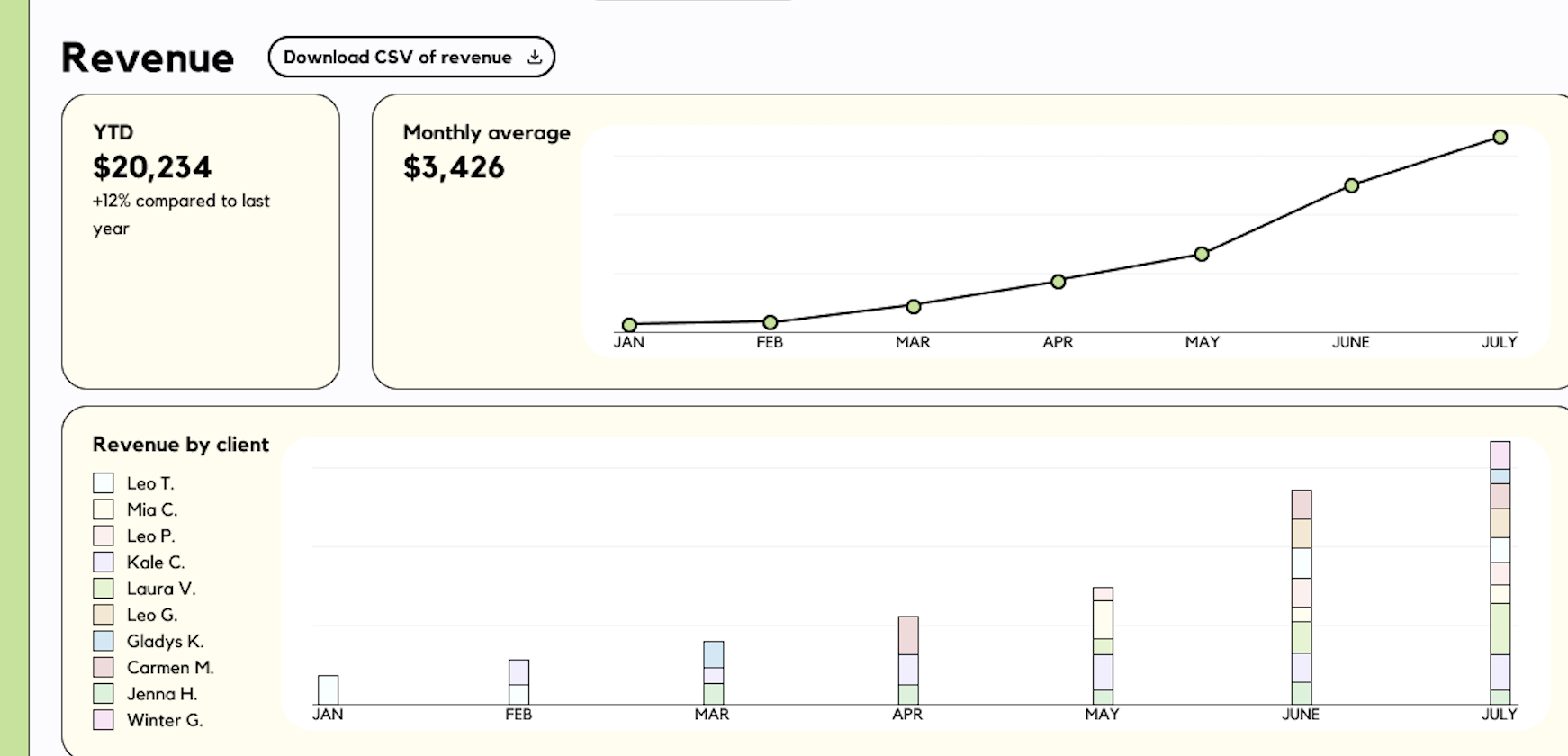This screenshot has height=756, width=1568.
Task: Click the download arrow icon beside CSV text
Action: (x=535, y=58)
